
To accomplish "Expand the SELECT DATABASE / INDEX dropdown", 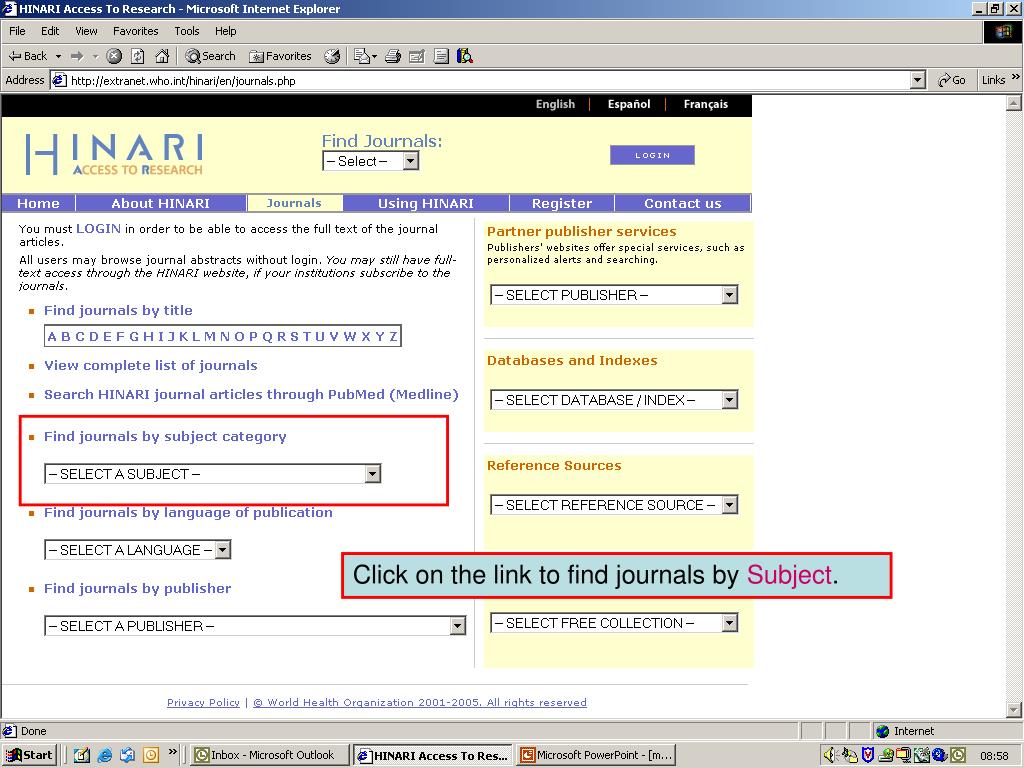I will (614, 400).
